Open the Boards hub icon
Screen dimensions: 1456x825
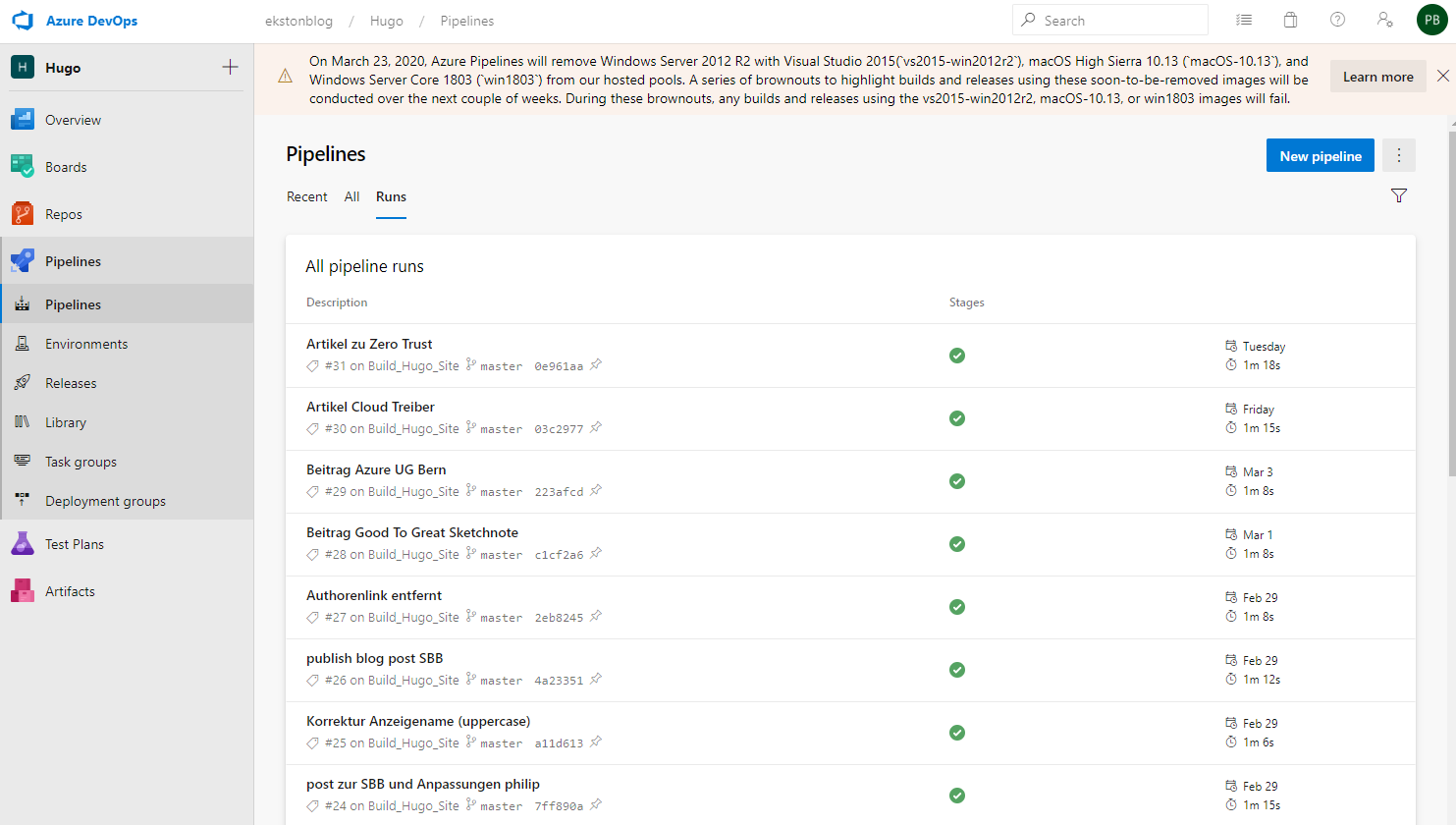pyautogui.click(x=23, y=167)
